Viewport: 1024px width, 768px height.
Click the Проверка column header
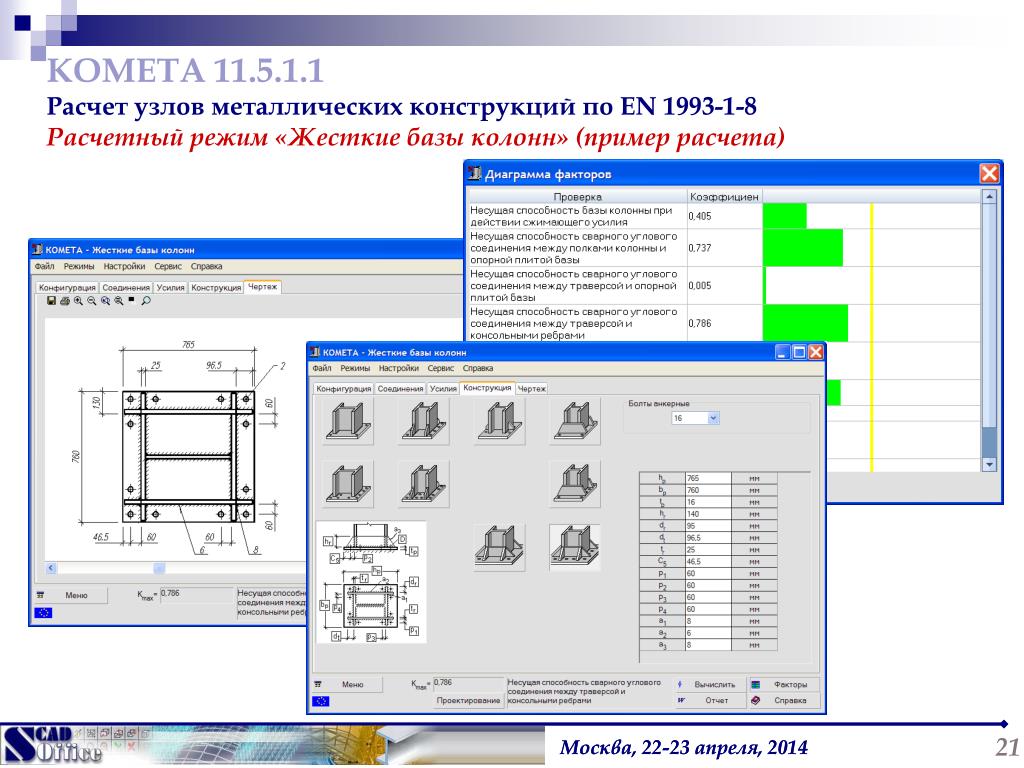coord(577,197)
